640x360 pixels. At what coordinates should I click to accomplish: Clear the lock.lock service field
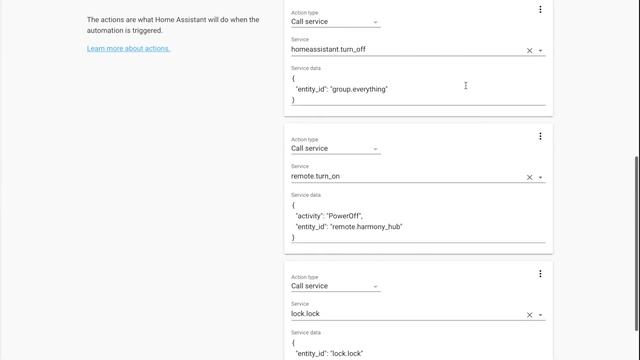pos(529,315)
